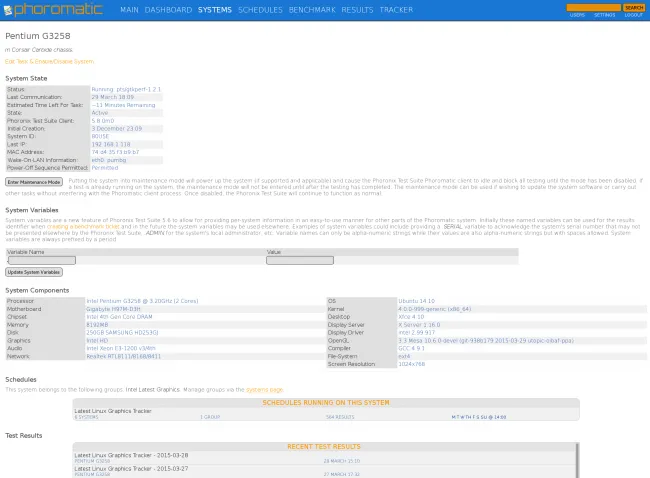Screen dimensions: 650x478
Task: Open the BENCHMARK navigation item
Action: click(x=312, y=10)
